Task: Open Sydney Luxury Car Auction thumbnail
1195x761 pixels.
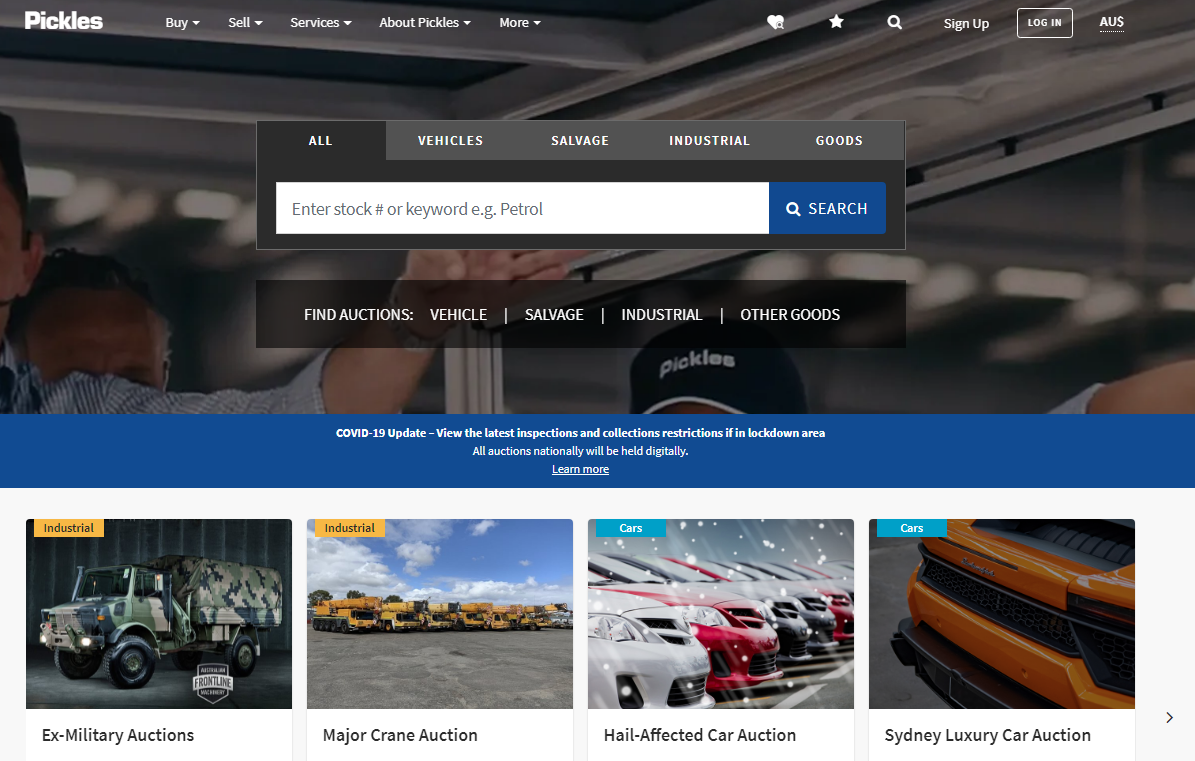Action: click(x=1001, y=614)
